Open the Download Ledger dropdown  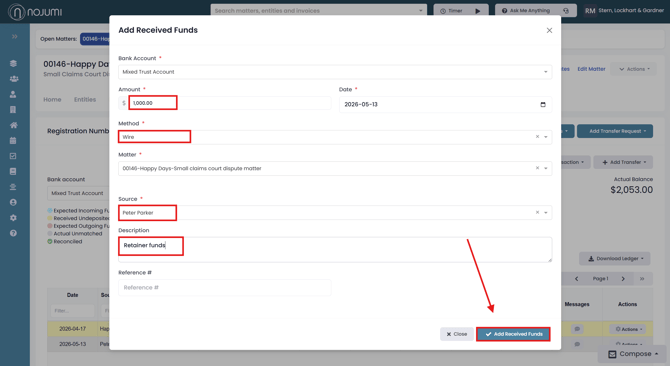(x=614, y=258)
